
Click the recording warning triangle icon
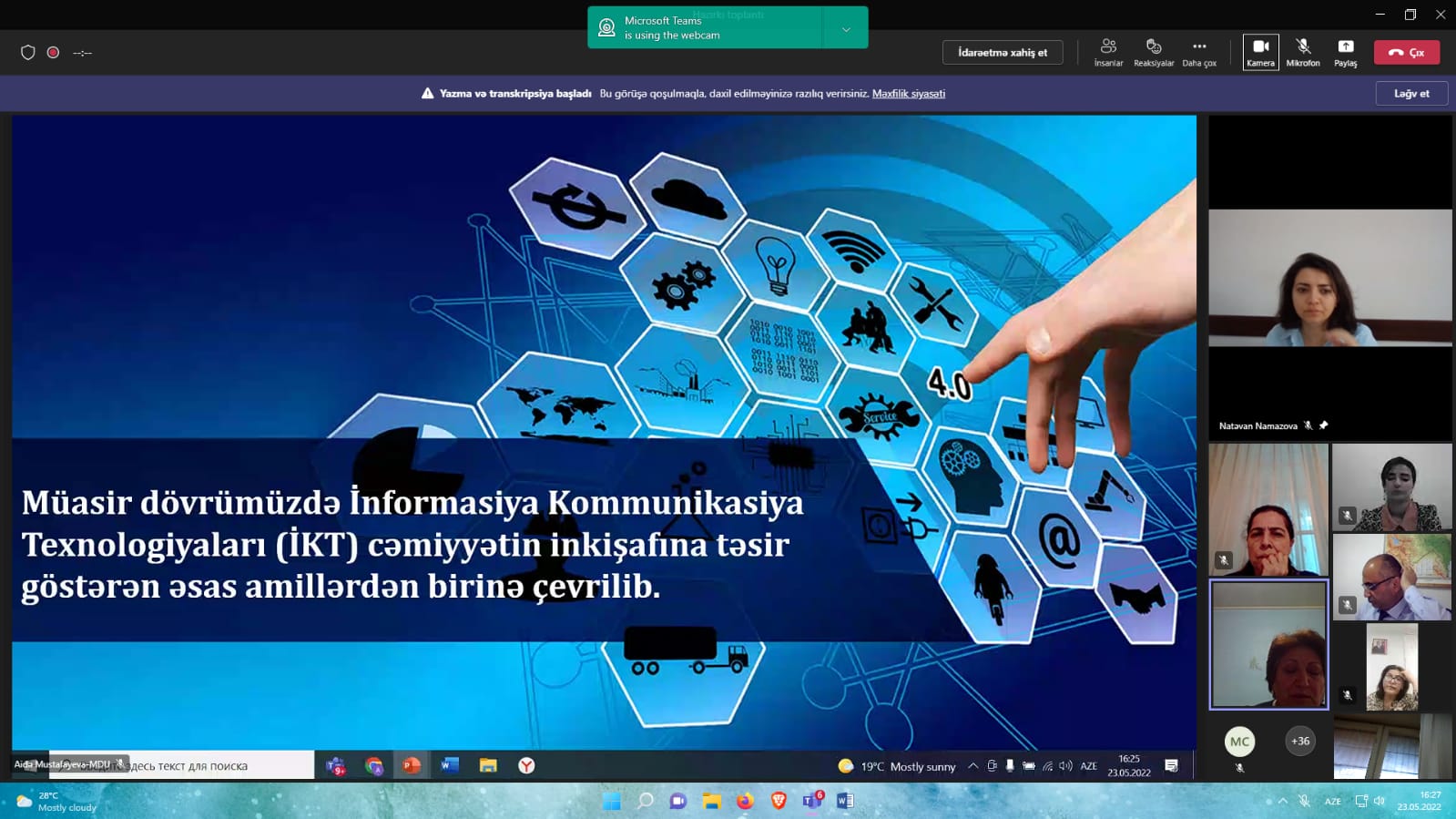pos(427,94)
